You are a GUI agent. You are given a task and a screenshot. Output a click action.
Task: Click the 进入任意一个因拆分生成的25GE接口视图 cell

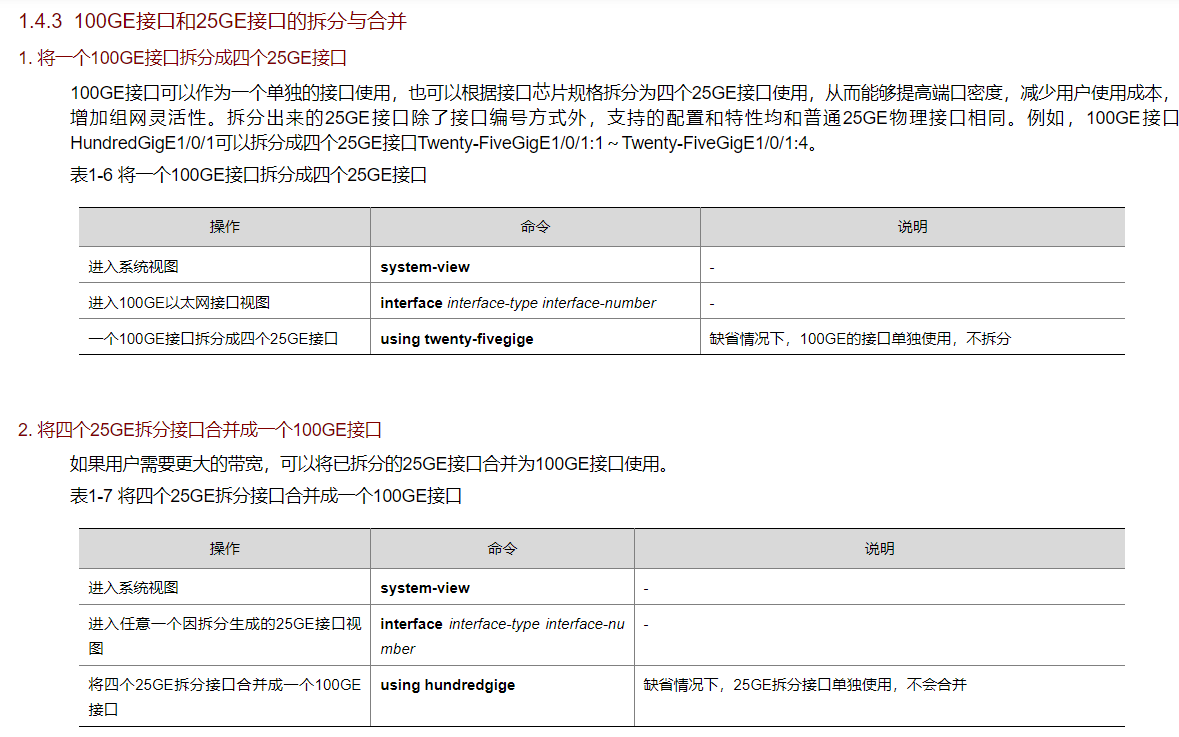pos(224,636)
